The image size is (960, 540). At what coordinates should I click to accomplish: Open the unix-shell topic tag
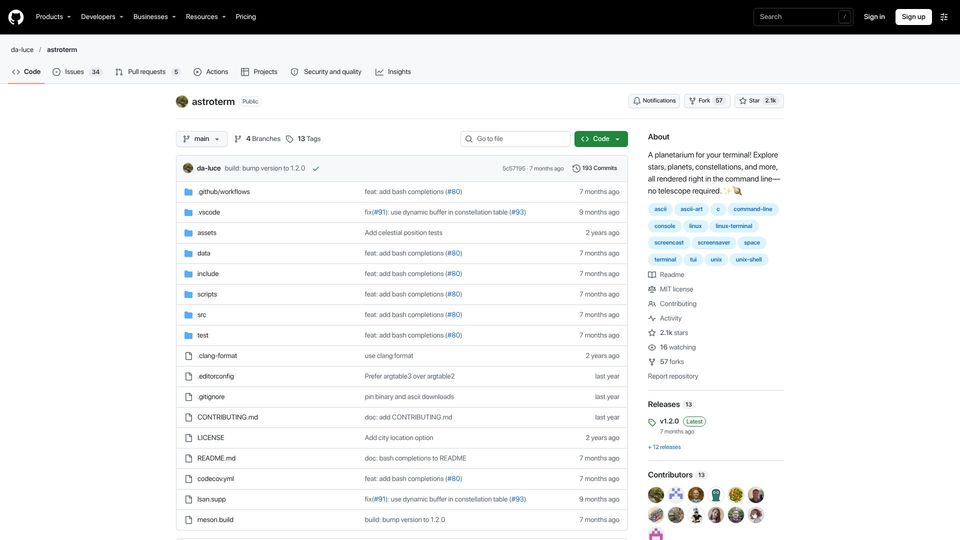point(748,260)
